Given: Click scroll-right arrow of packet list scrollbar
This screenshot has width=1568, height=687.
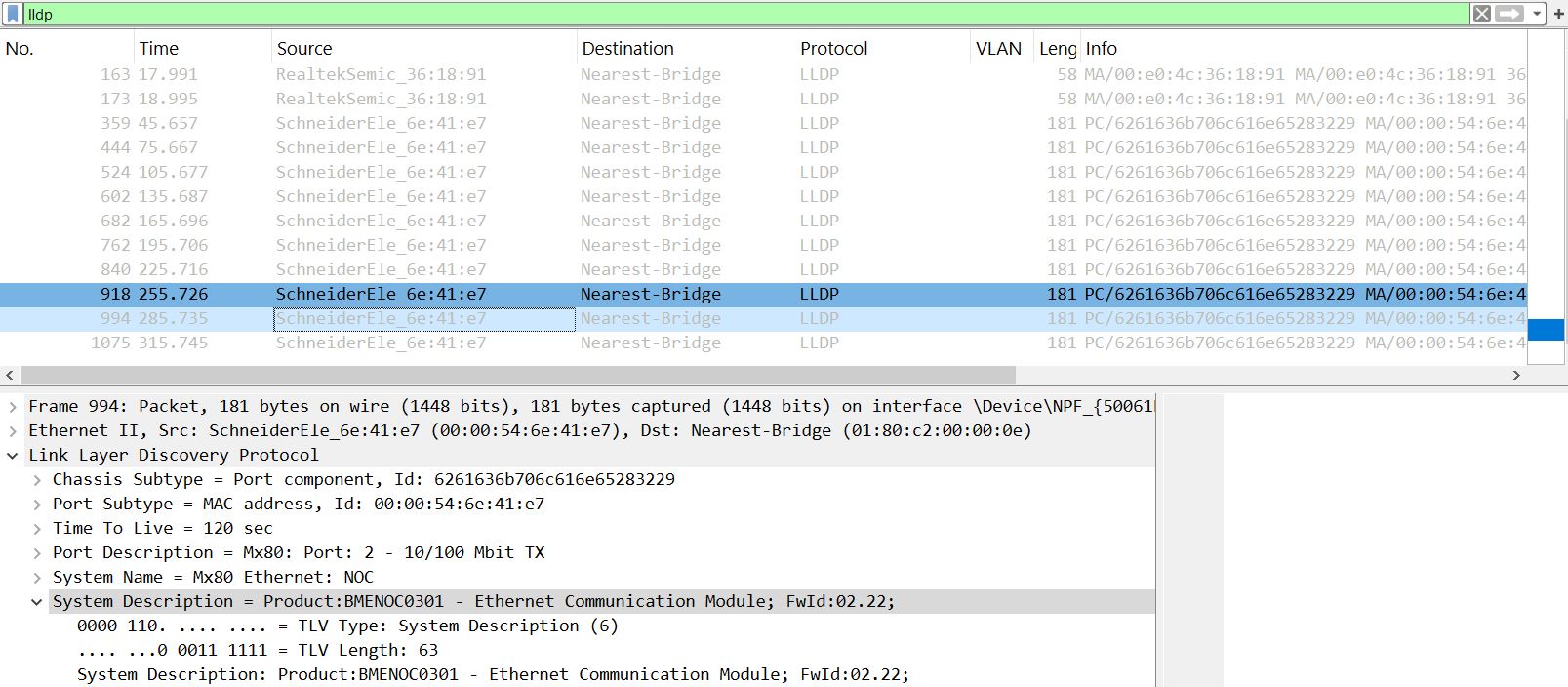Looking at the screenshot, I should click(1516, 375).
